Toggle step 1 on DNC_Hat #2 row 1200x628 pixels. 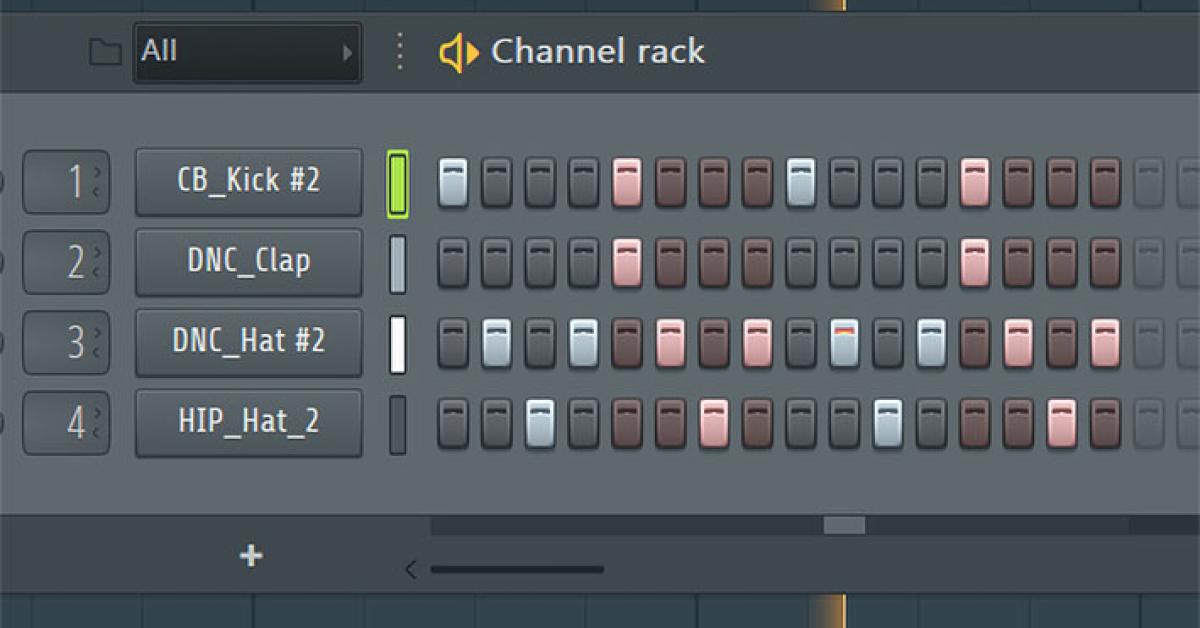point(453,342)
